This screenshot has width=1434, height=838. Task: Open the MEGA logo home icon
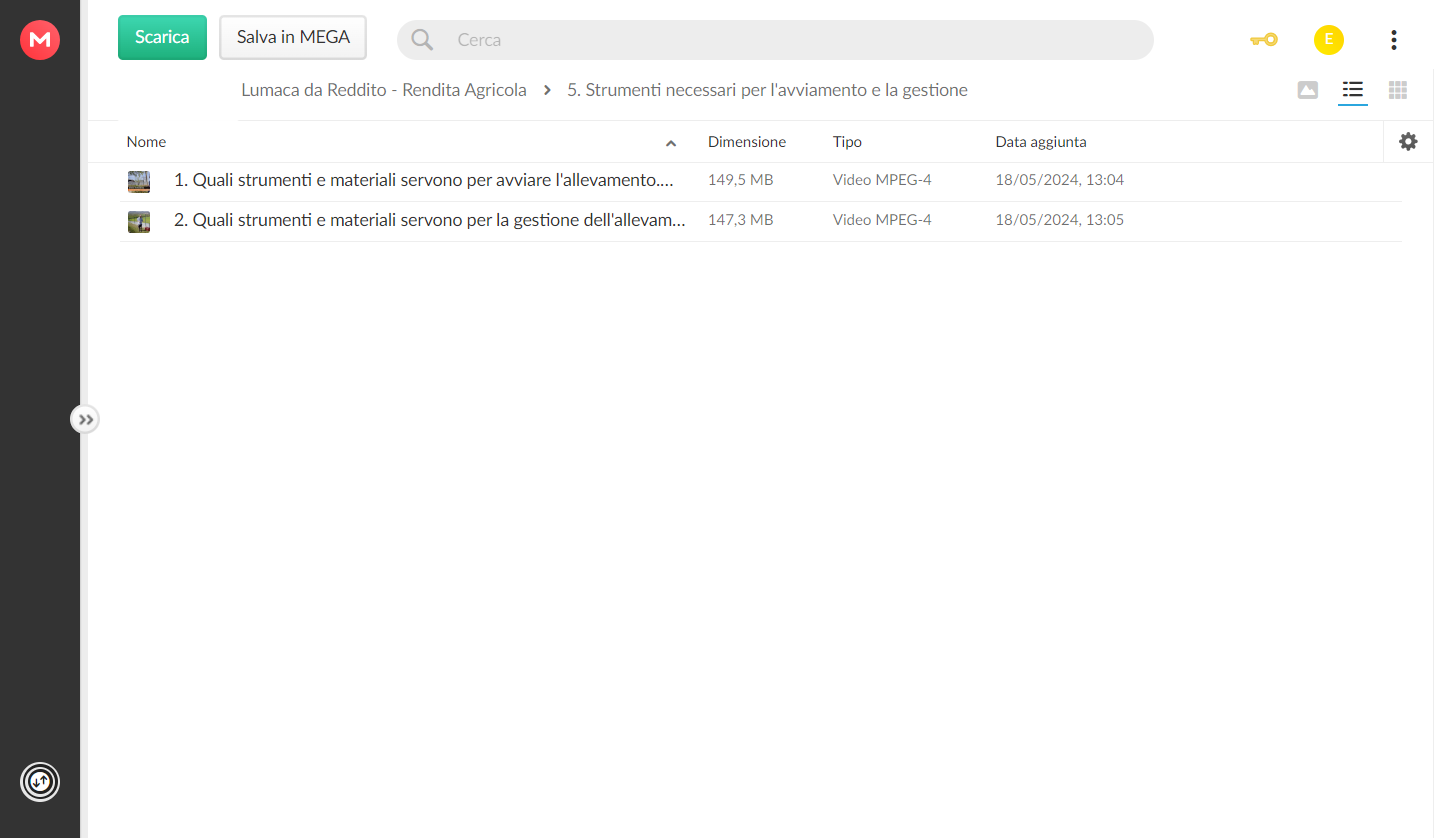pos(40,40)
